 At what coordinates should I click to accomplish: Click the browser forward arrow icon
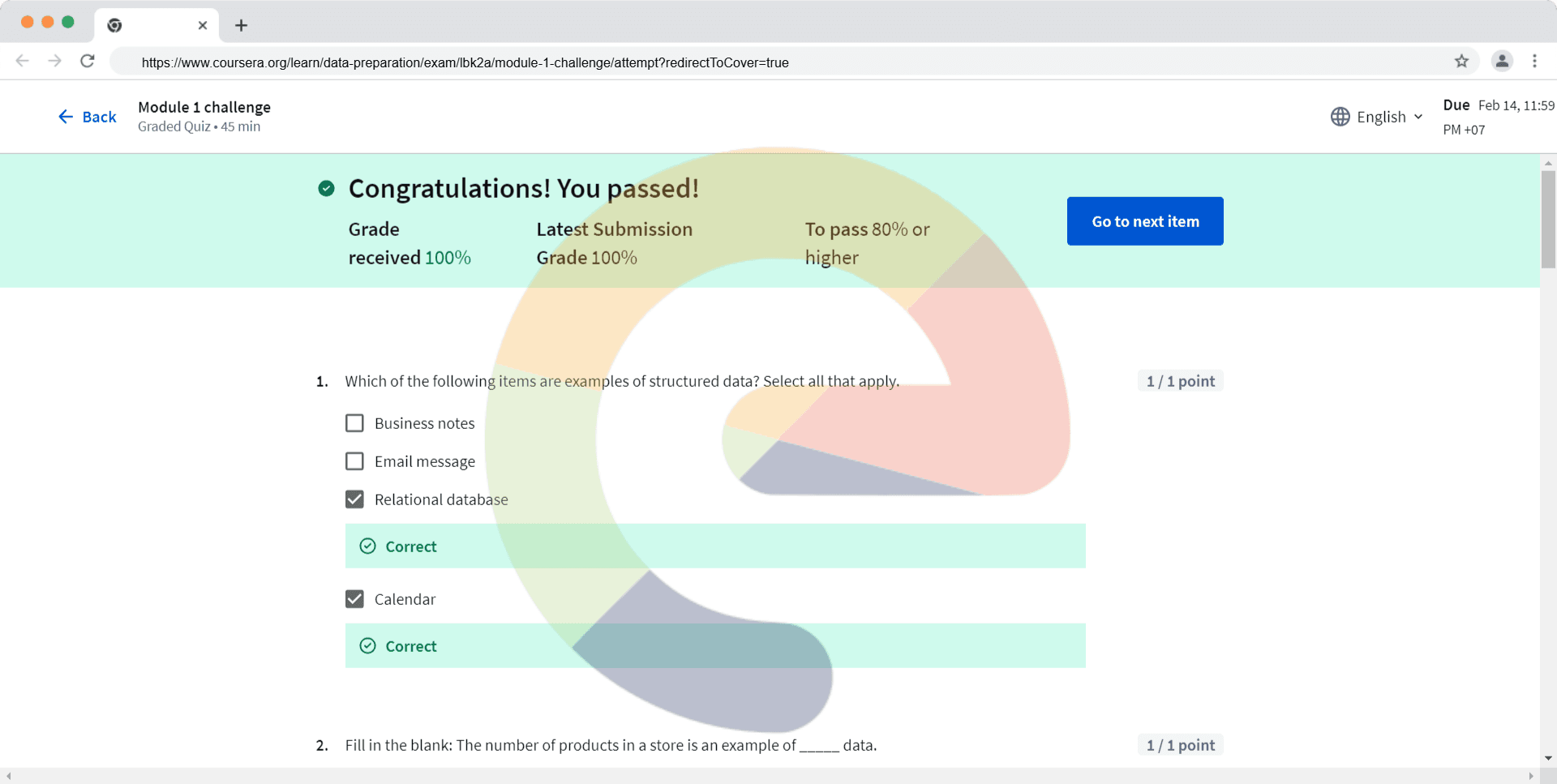(54, 61)
